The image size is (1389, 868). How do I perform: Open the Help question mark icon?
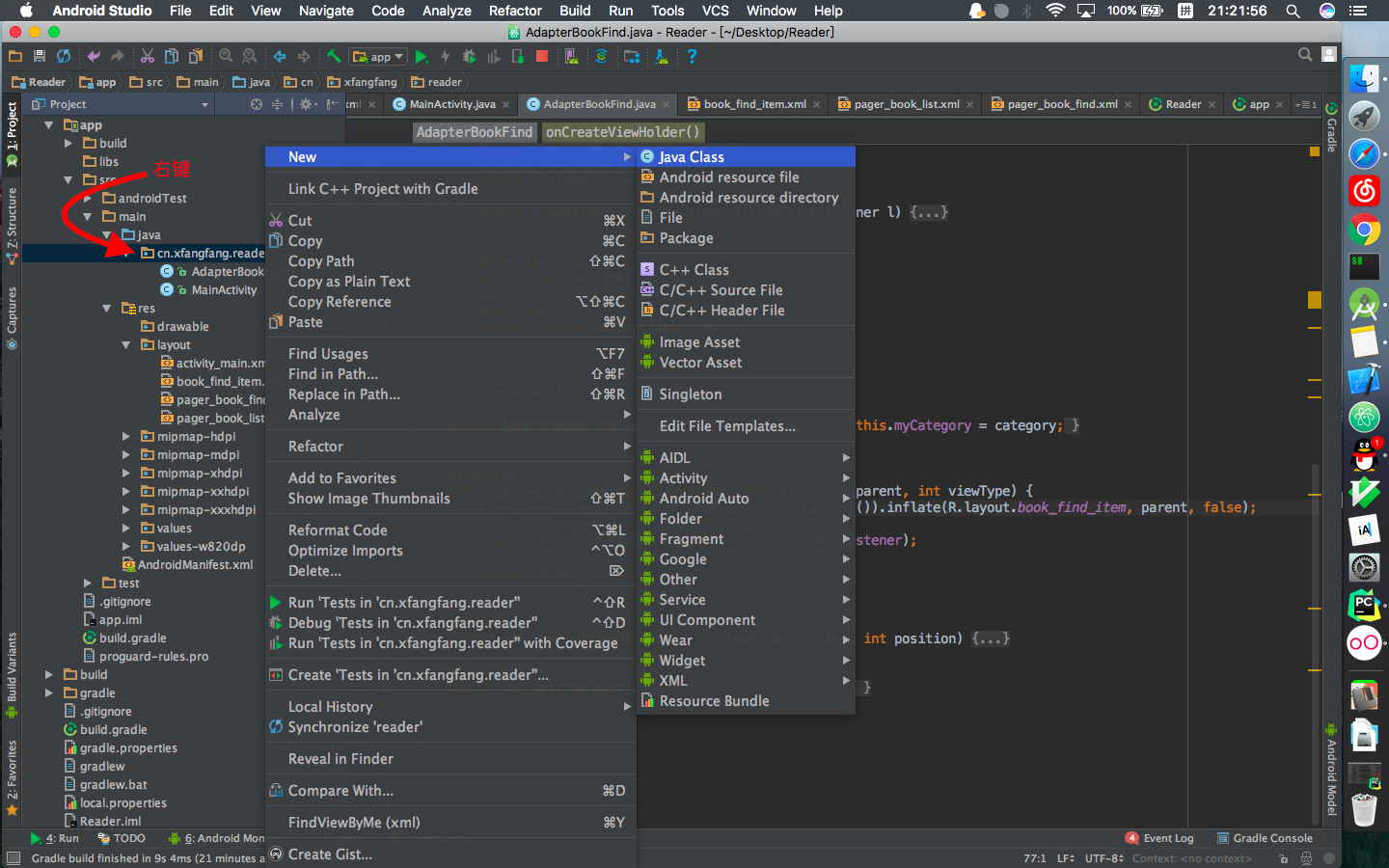tap(692, 57)
